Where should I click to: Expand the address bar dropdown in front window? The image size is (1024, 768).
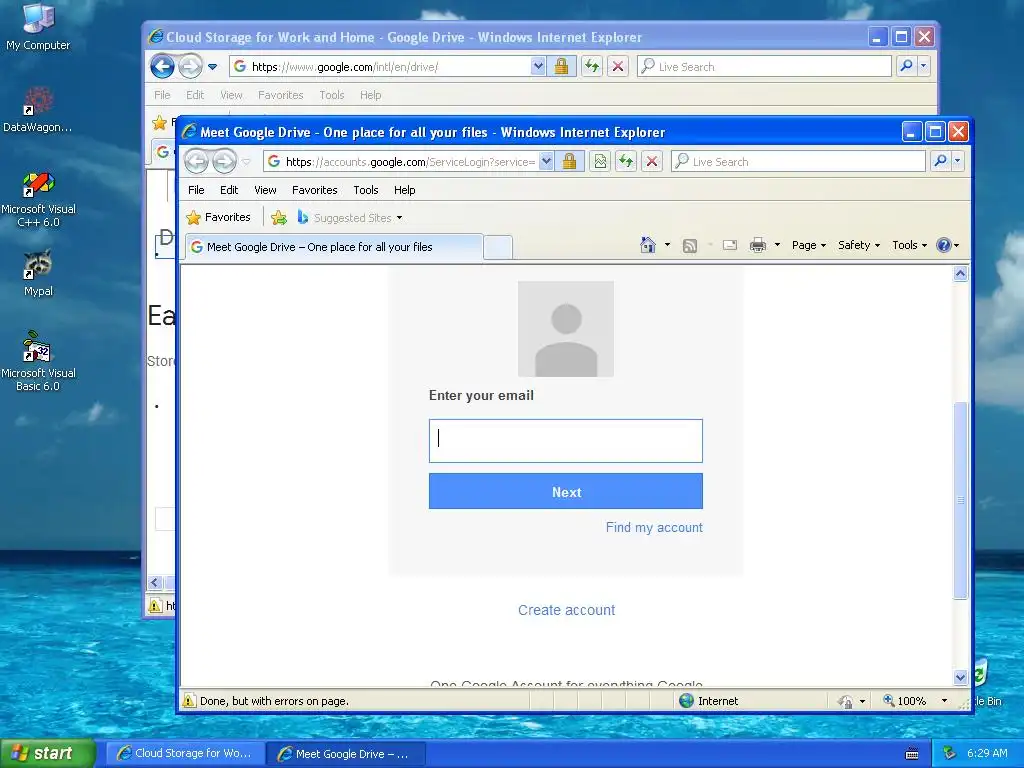547,161
